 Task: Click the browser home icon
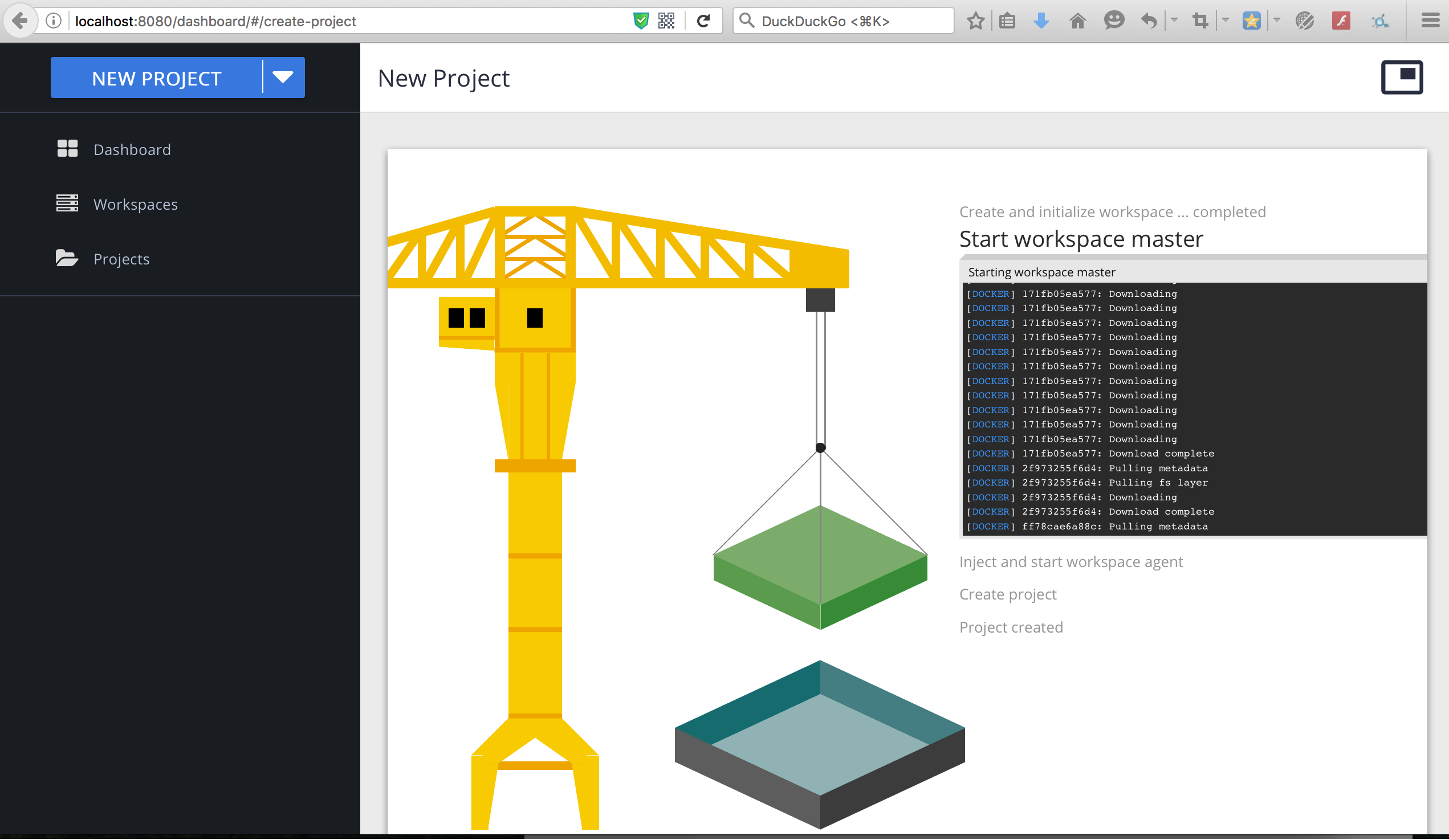1077,21
